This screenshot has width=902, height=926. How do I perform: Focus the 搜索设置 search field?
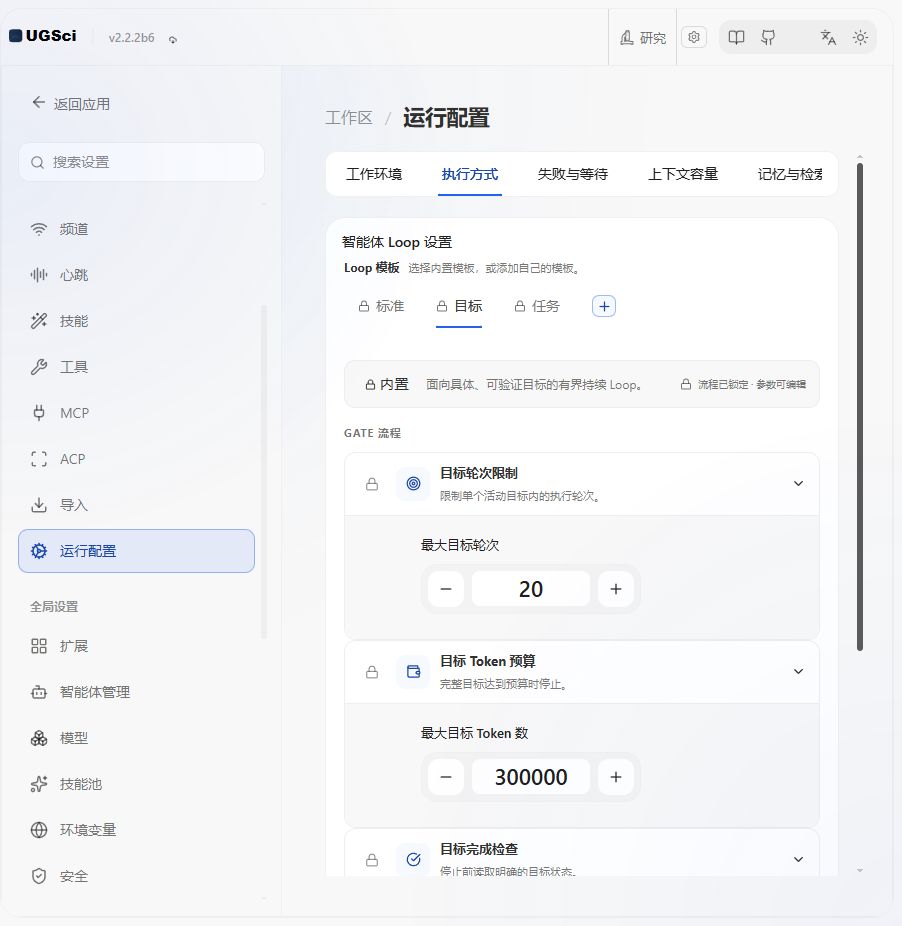[x=141, y=162]
